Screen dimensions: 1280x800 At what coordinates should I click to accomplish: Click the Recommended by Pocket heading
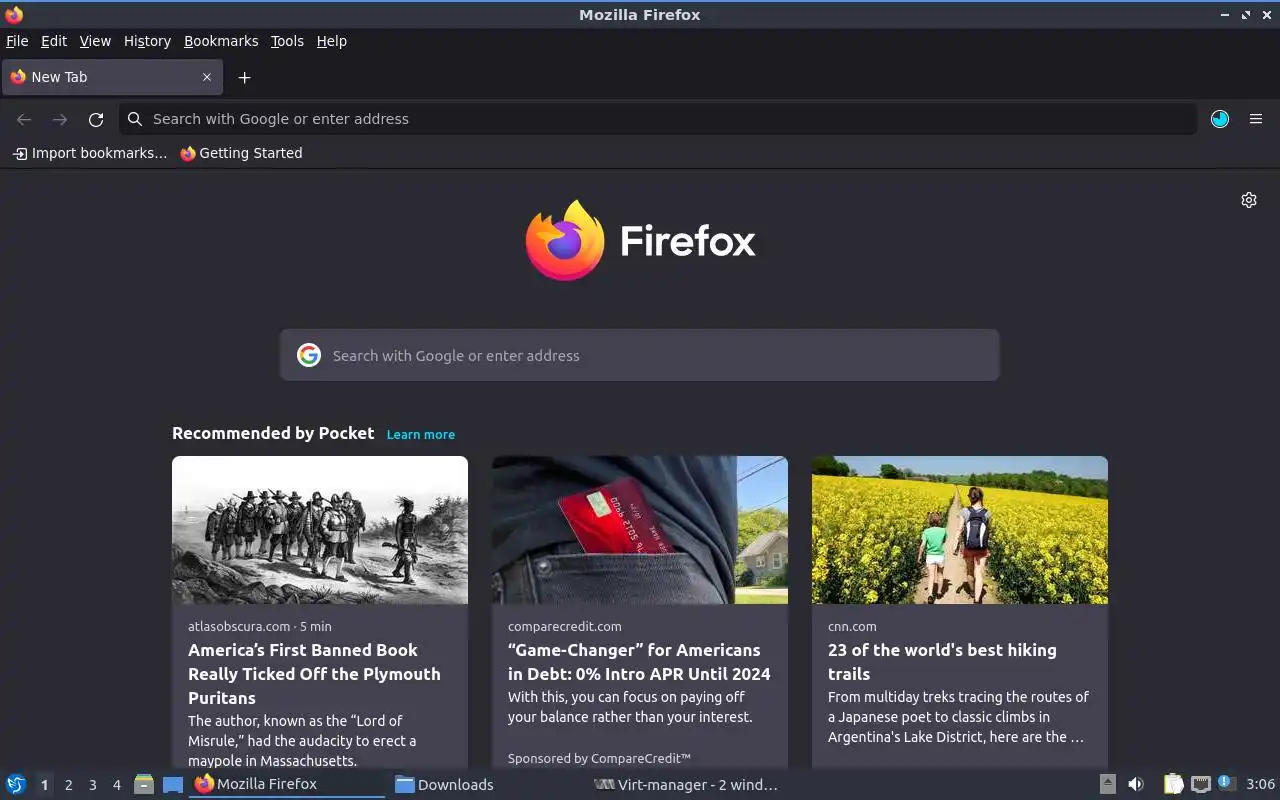[x=273, y=433]
